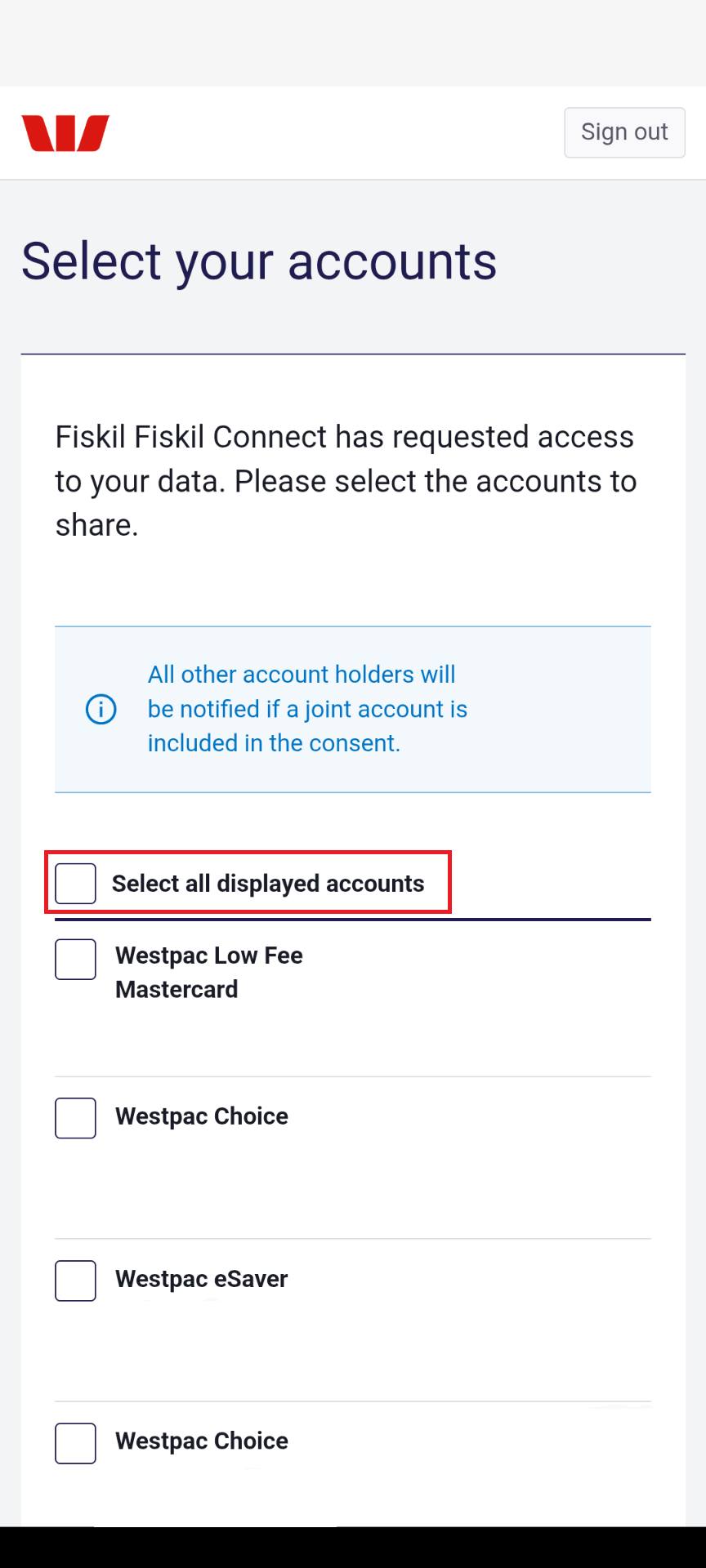The width and height of the screenshot is (706, 1568).
Task: Tick the bottom Westpac Choice checkbox
Action: tap(74, 1442)
